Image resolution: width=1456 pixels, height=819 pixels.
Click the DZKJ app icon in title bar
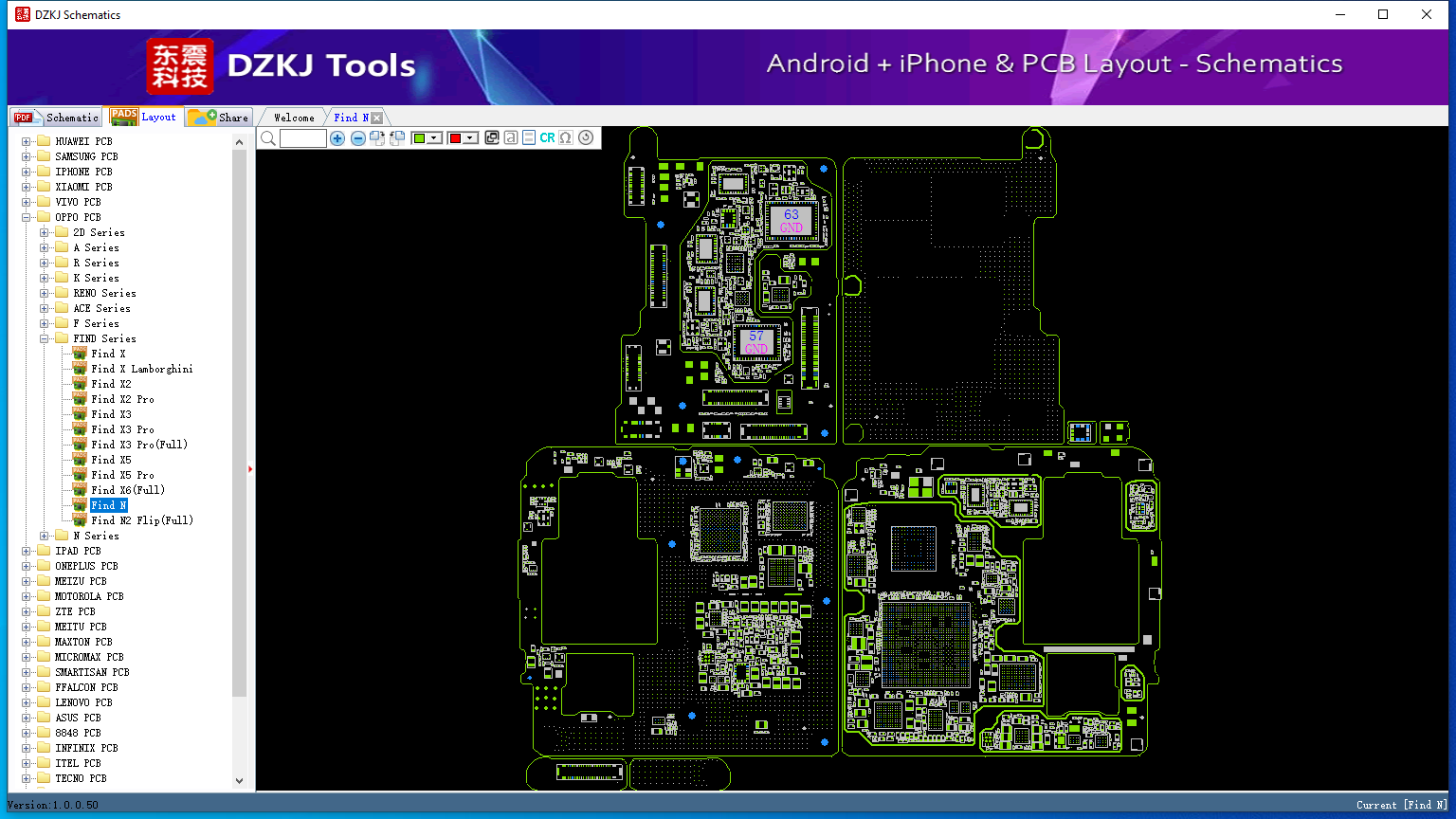click(22, 14)
